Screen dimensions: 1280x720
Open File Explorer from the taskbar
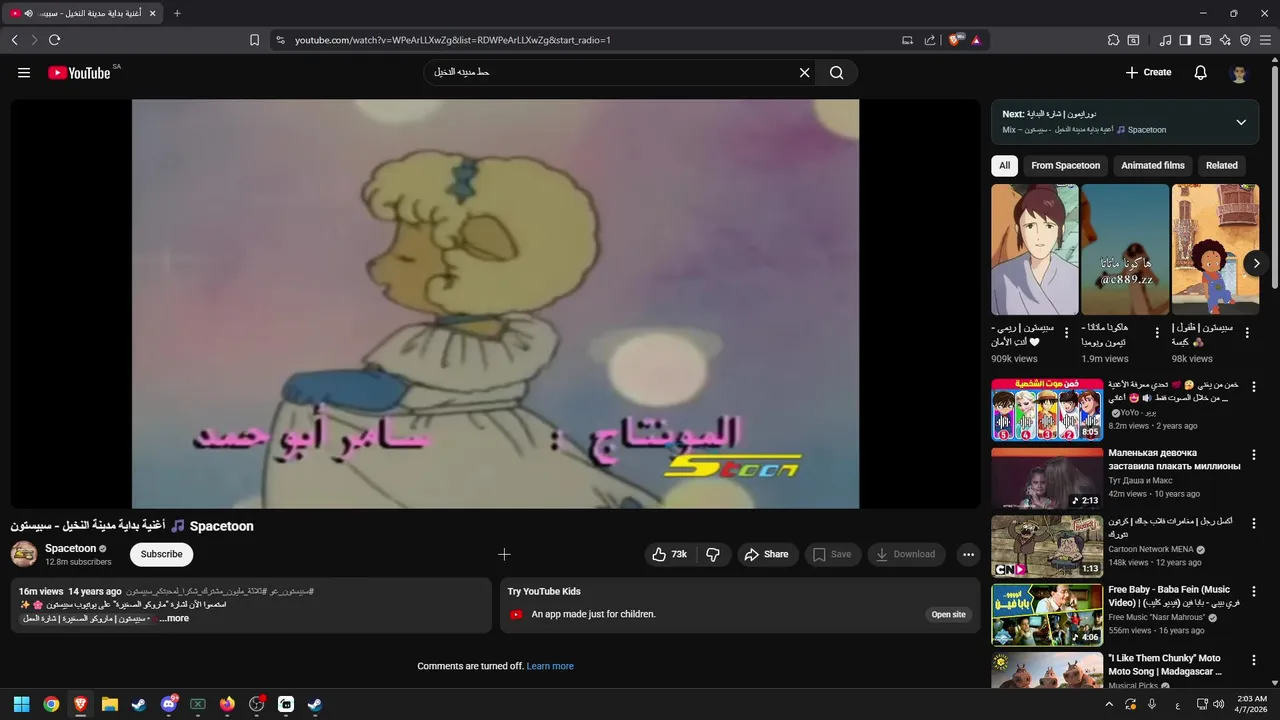110,704
